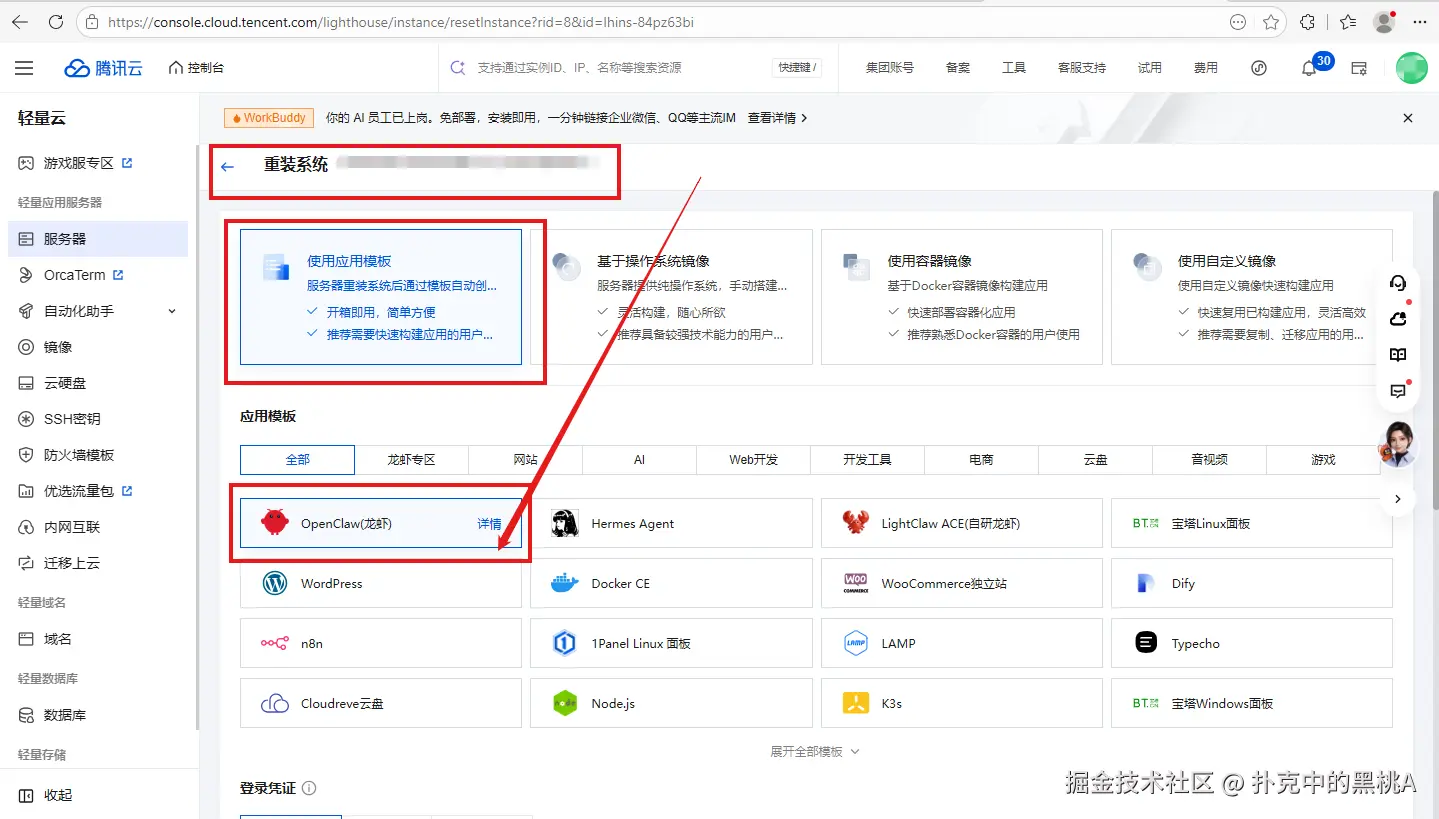Switch to the Web开发 template tab
This screenshot has width=1439, height=819.
click(x=754, y=459)
